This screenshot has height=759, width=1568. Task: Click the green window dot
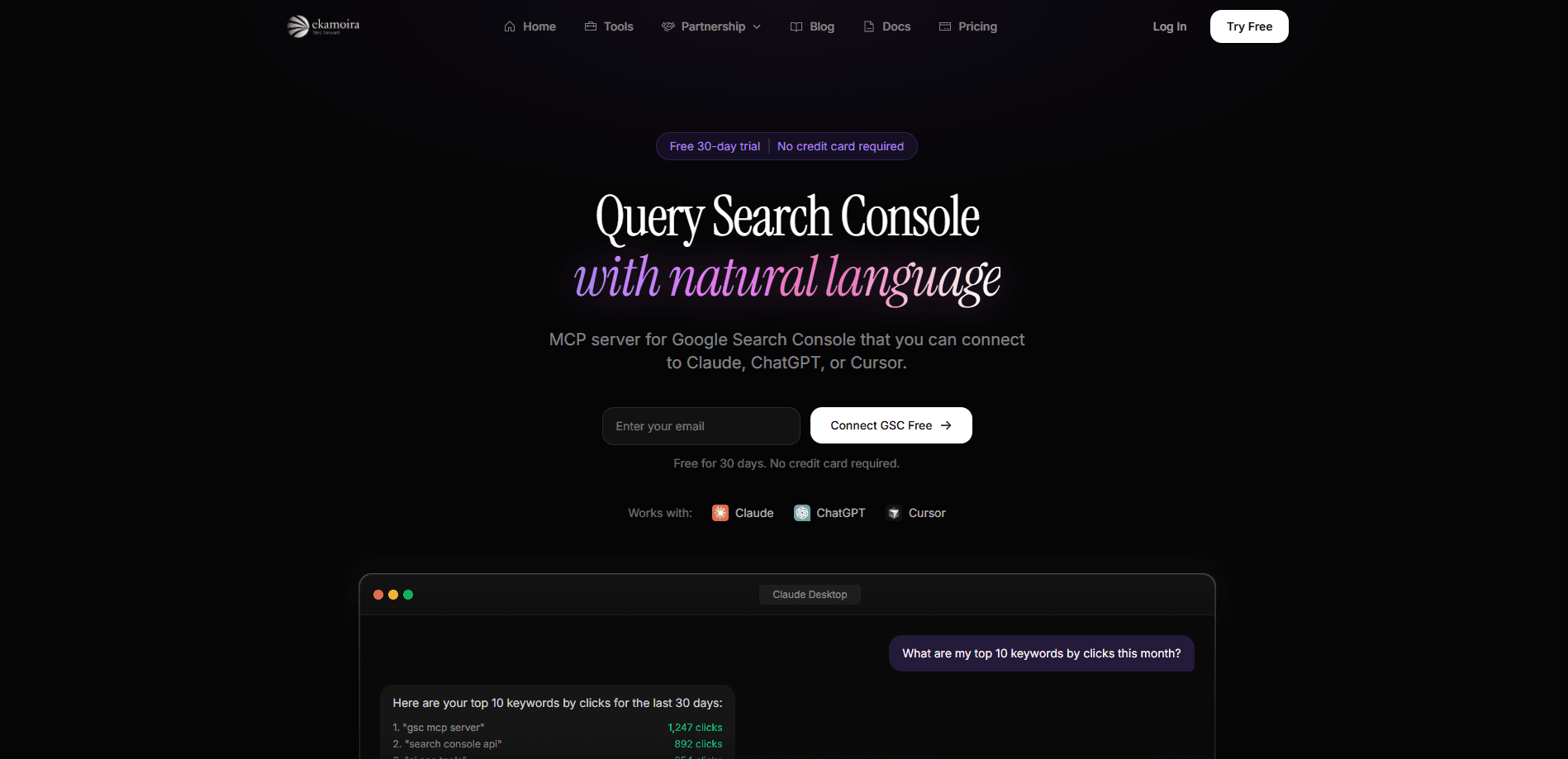click(x=408, y=595)
